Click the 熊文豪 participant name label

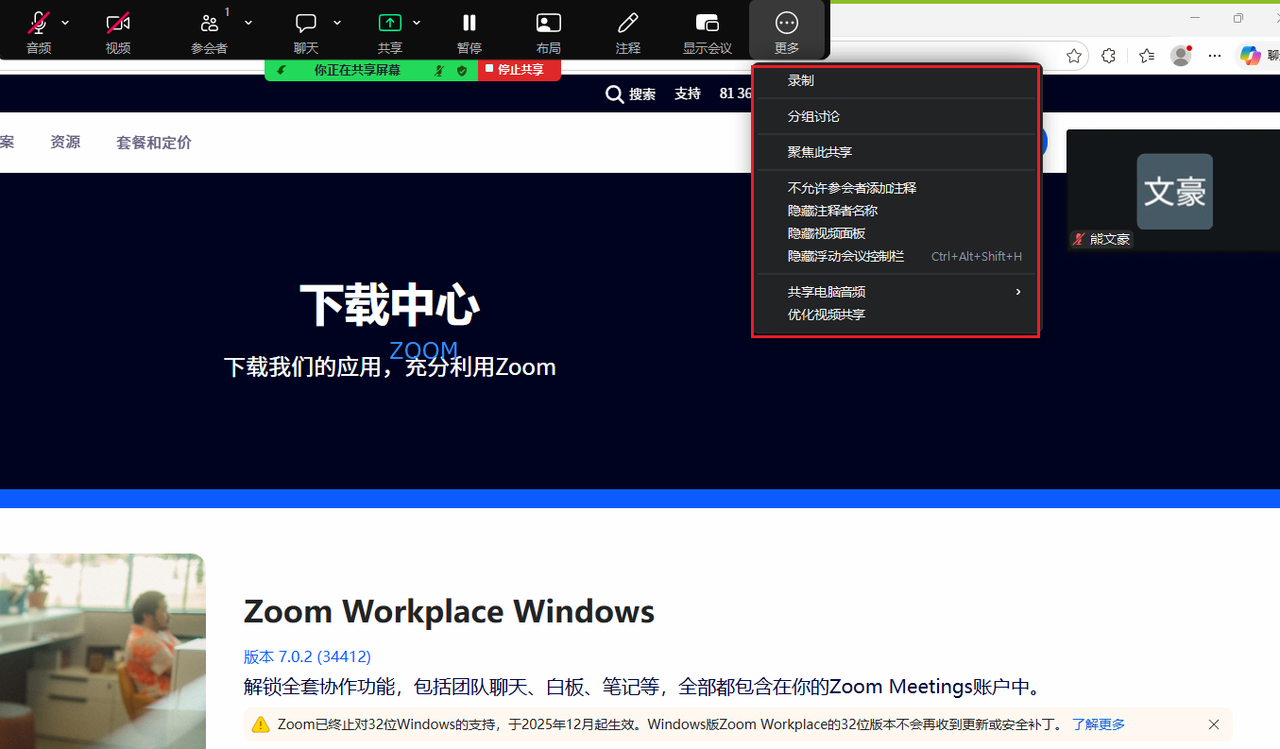click(1109, 239)
